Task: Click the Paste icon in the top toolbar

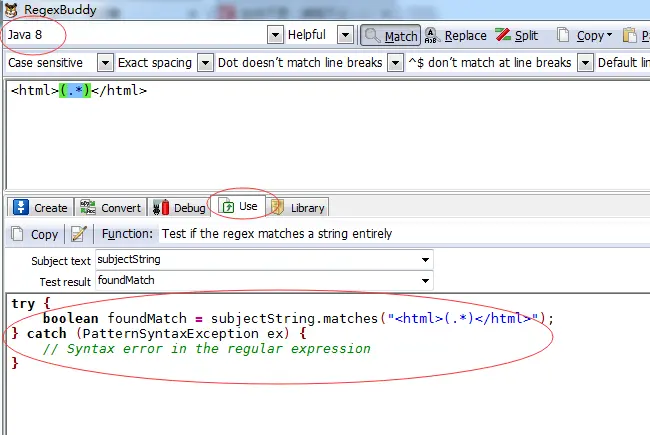Action: coord(630,36)
